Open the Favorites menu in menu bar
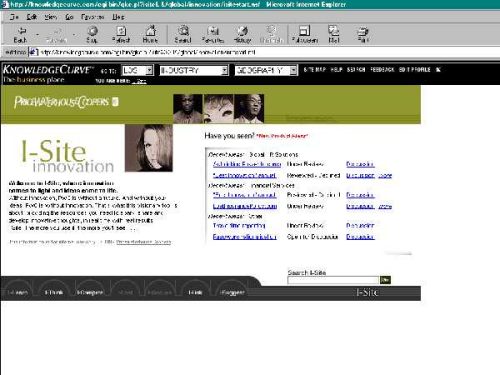This screenshot has width=500, height=375. [x=93, y=17]
